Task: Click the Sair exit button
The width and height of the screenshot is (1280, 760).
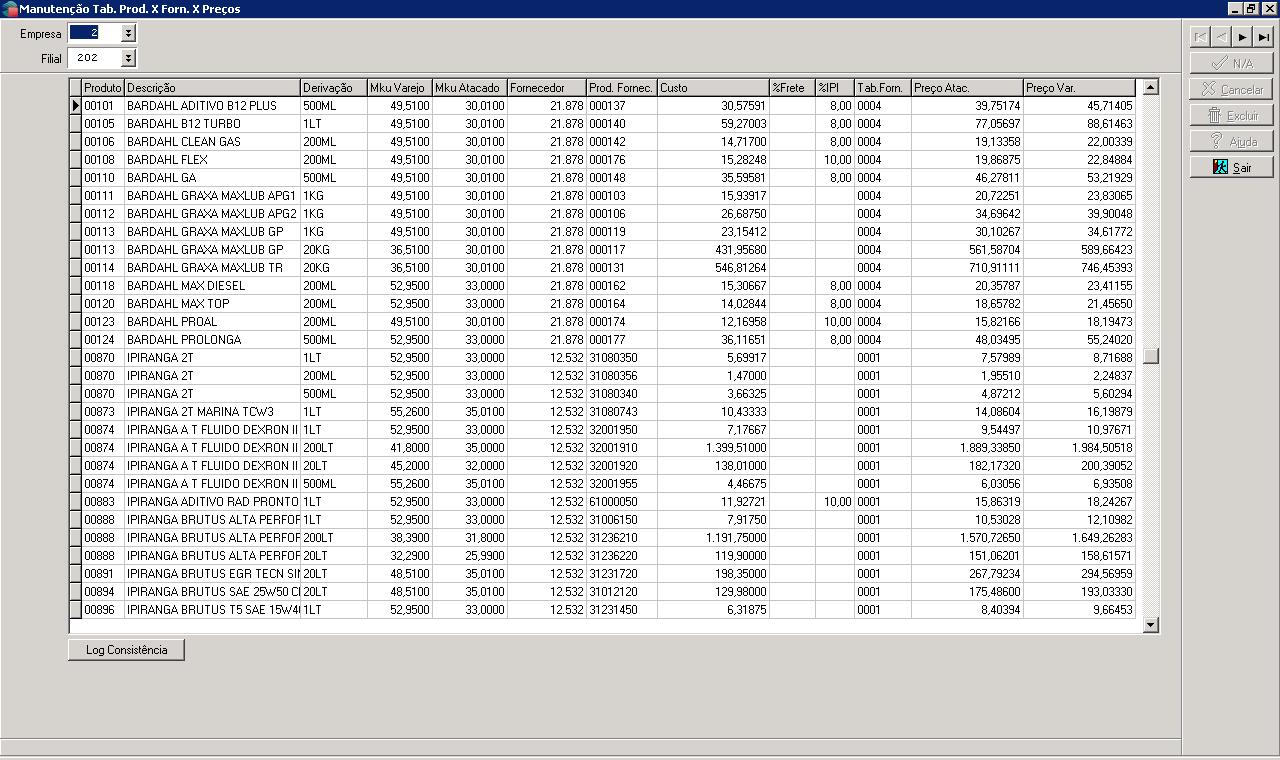Action: [x=1231, y=167]
